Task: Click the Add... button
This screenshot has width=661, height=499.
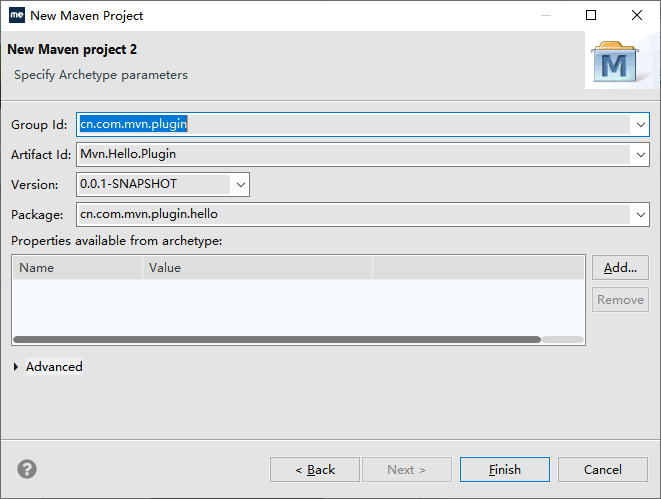Action: (620, 268)
